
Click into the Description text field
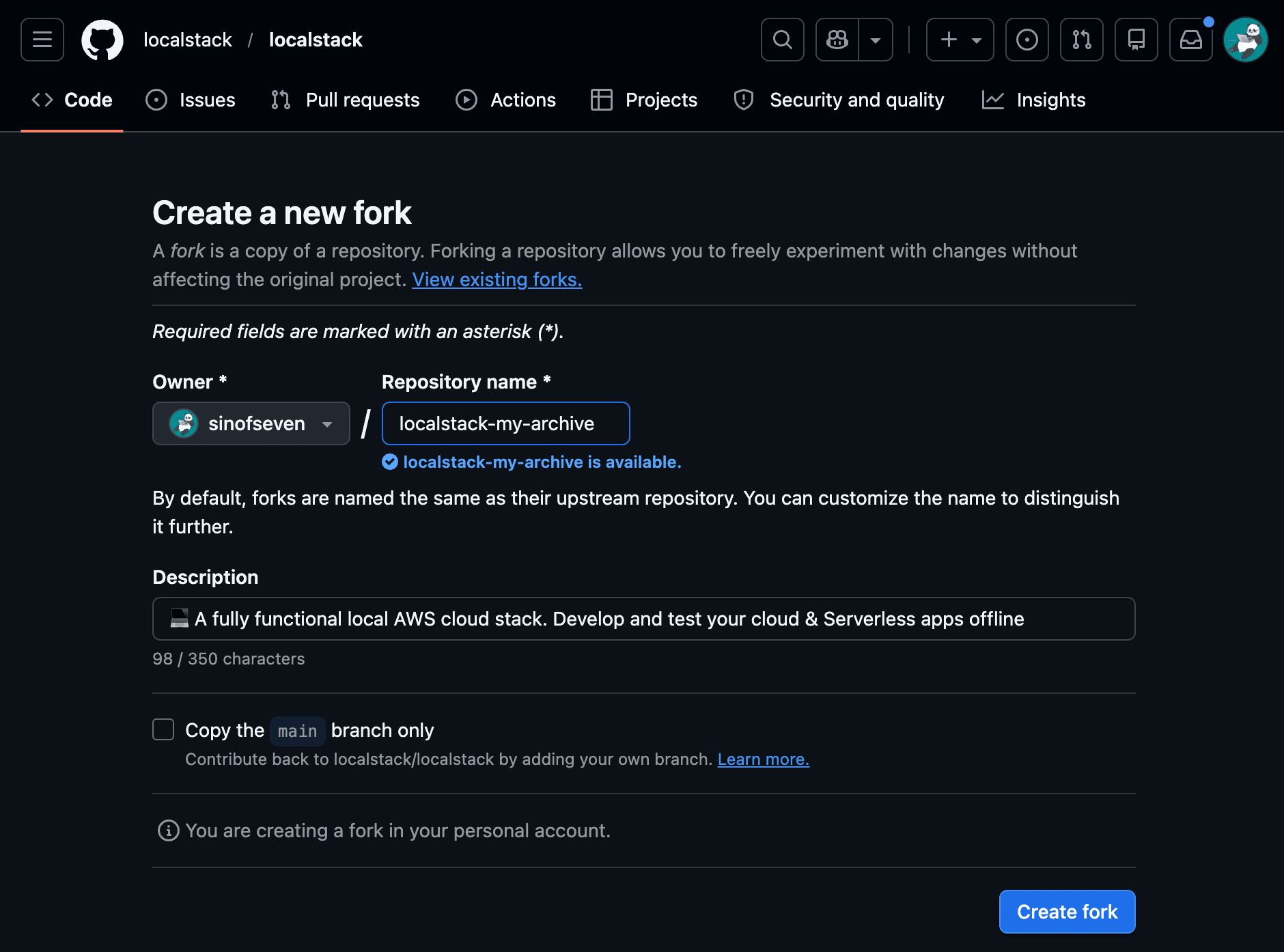pyautogui.click(x=643, y=619)
